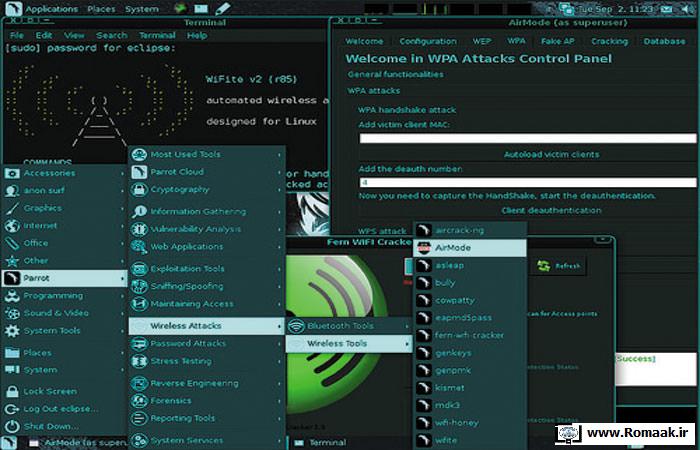Click the Forensics icon

139,401
